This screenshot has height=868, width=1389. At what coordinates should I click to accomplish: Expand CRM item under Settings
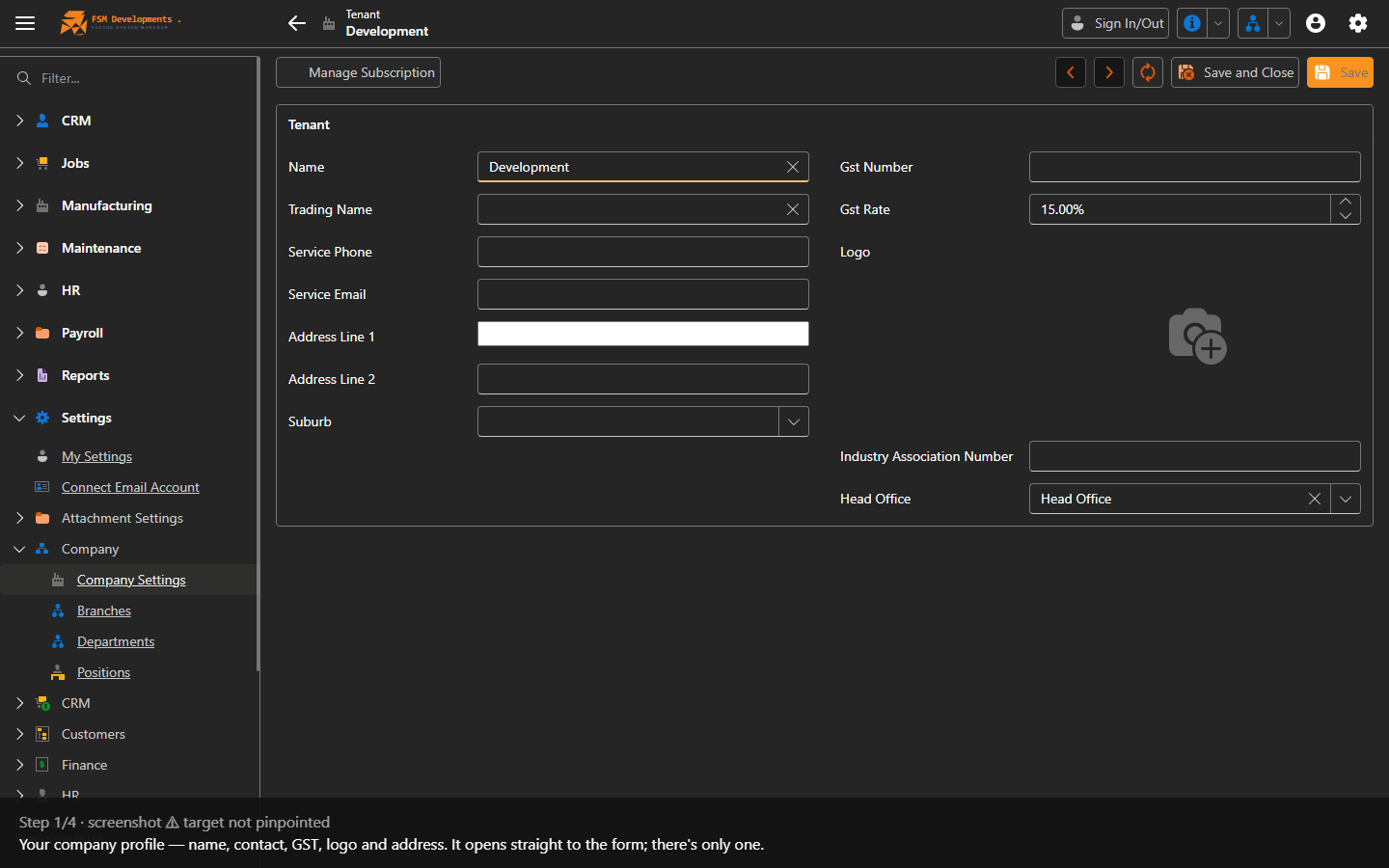19,703
